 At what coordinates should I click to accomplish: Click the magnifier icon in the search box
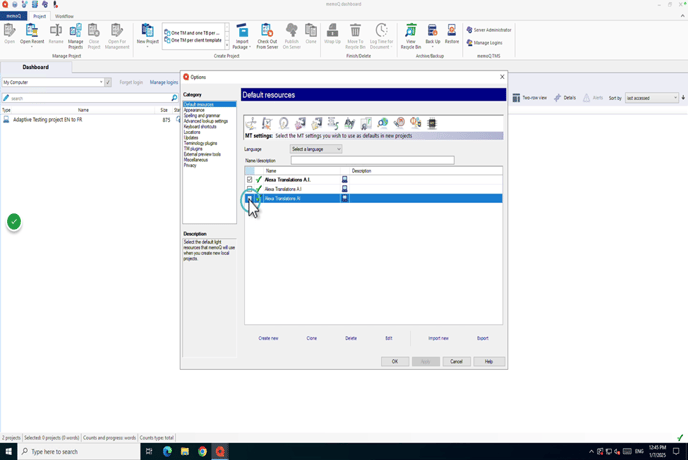[x=174, y=98]
